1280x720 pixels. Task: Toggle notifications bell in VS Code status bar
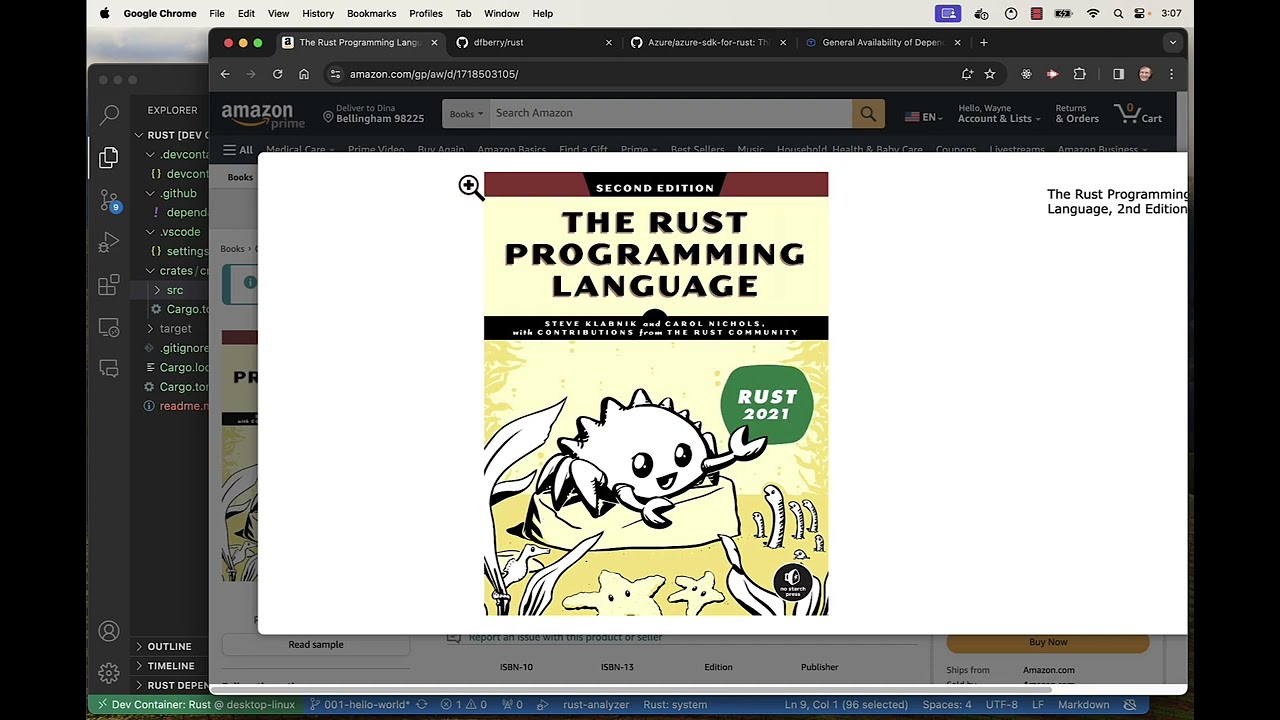tap(1130, 705)
